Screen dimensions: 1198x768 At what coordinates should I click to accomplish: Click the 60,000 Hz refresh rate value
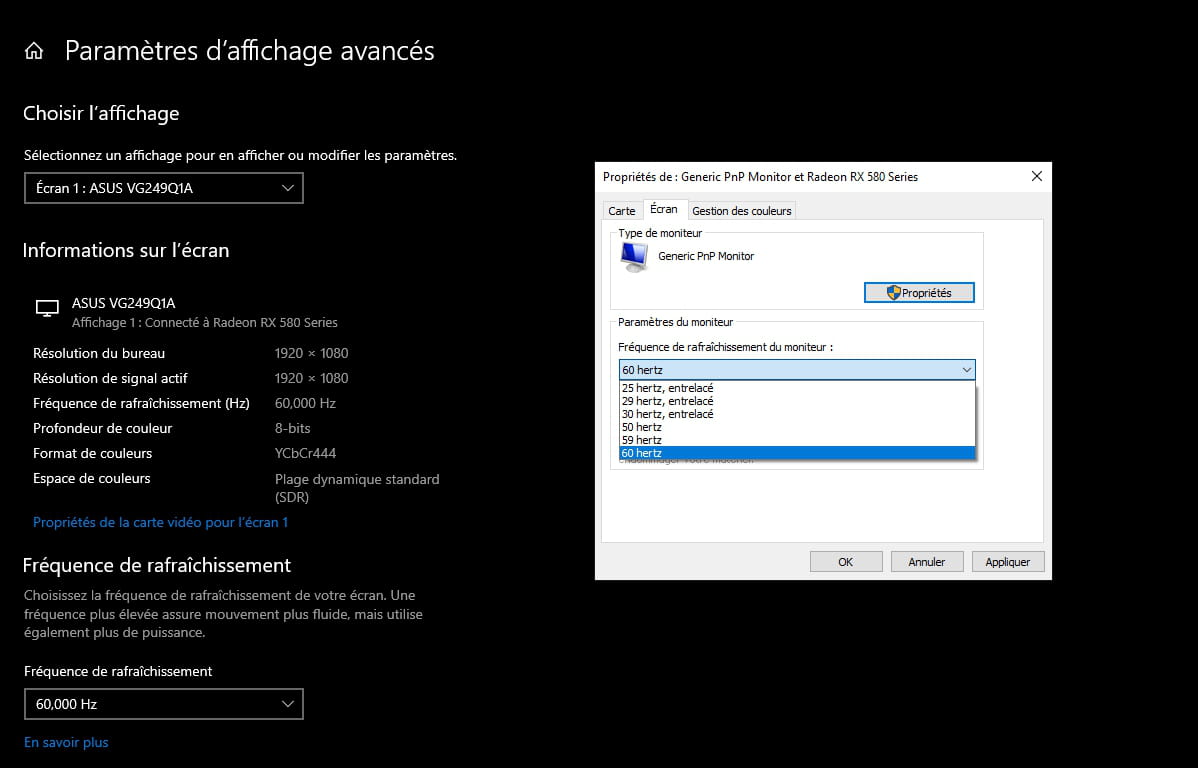pyautogui.click(x=305, y=403)
